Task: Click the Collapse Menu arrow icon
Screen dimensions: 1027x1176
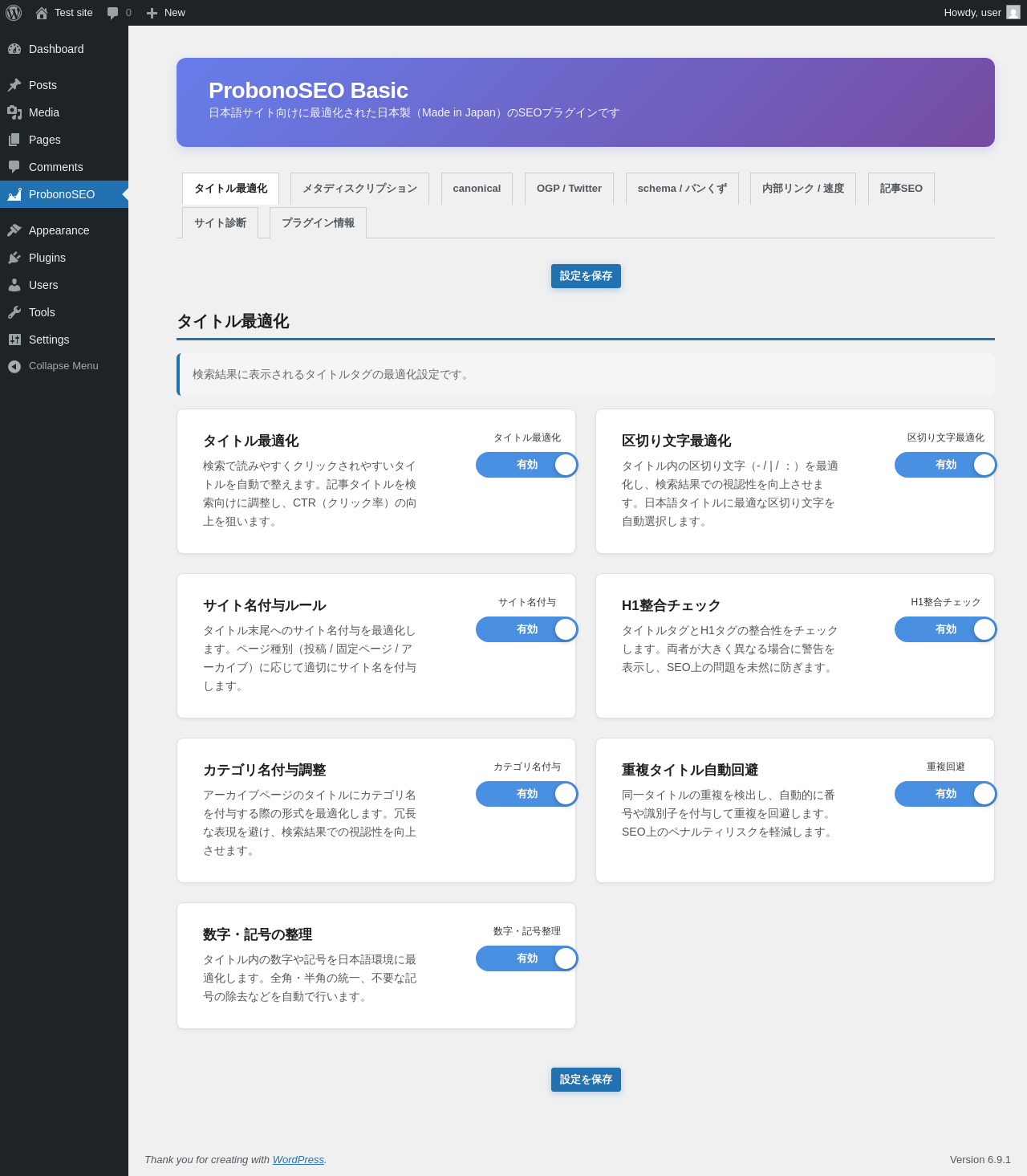Action: point(14,366)
